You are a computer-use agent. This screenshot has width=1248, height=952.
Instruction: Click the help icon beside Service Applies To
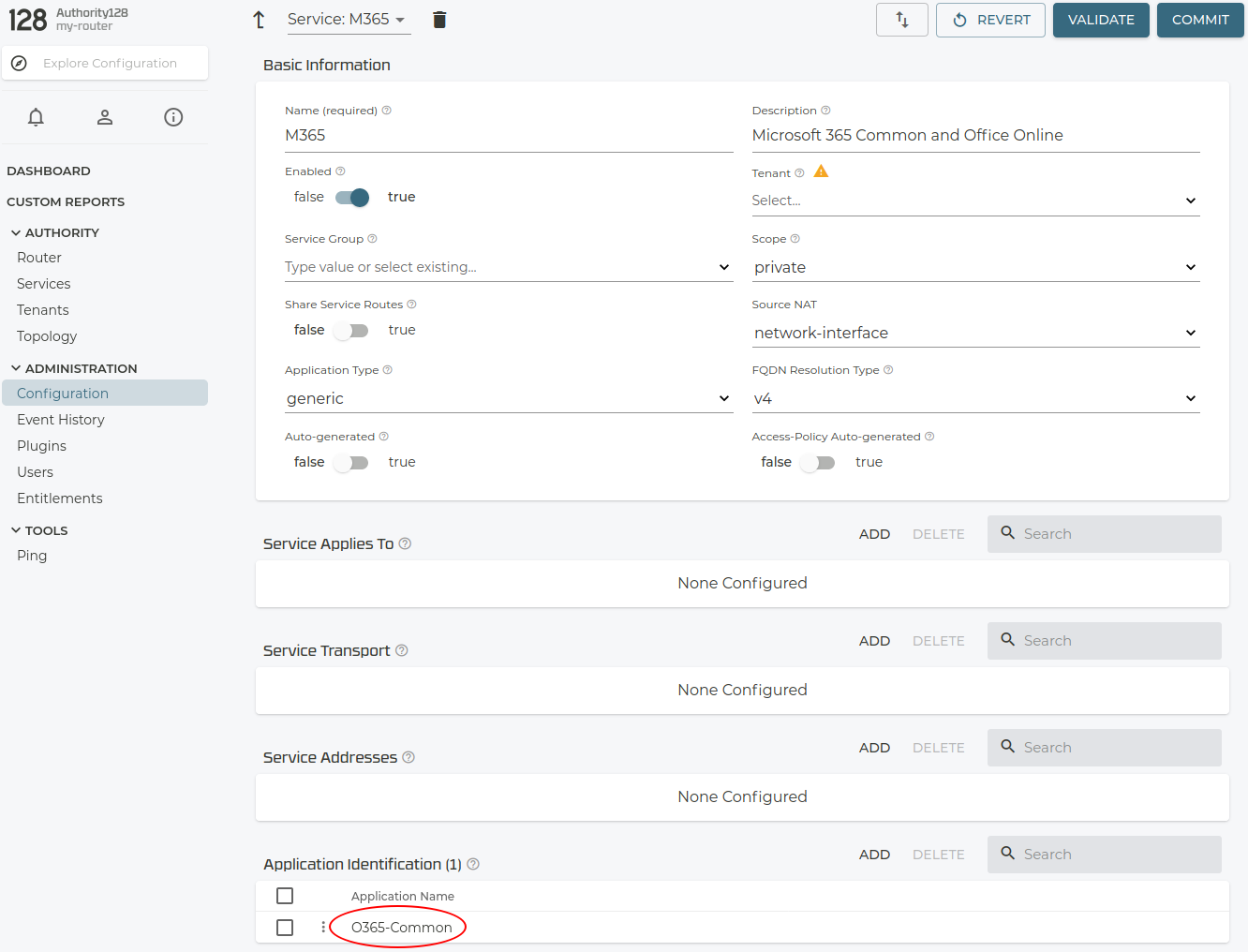tap(405, 543)
